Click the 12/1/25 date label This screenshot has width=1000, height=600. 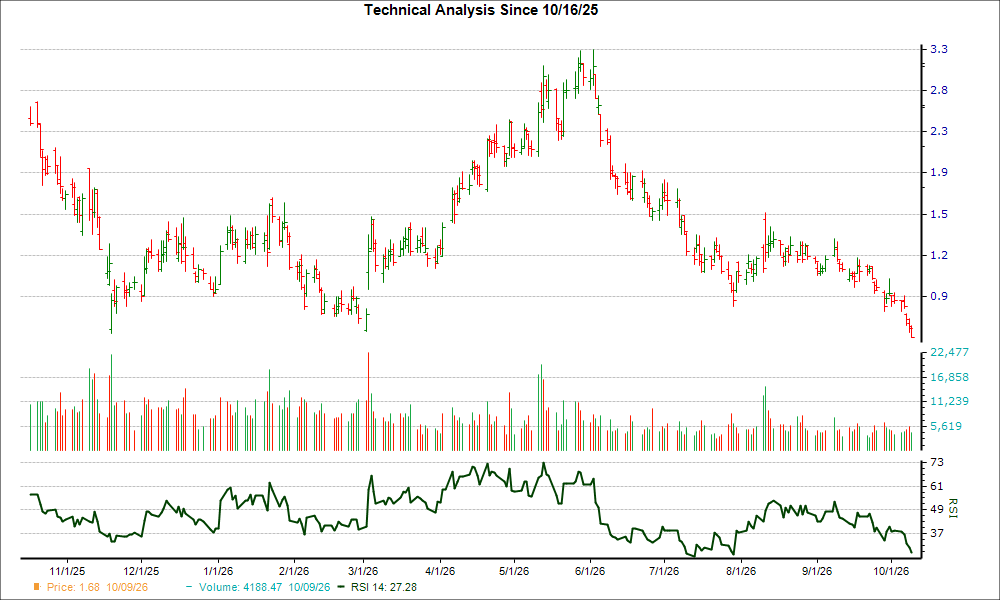tap(141, 571)
